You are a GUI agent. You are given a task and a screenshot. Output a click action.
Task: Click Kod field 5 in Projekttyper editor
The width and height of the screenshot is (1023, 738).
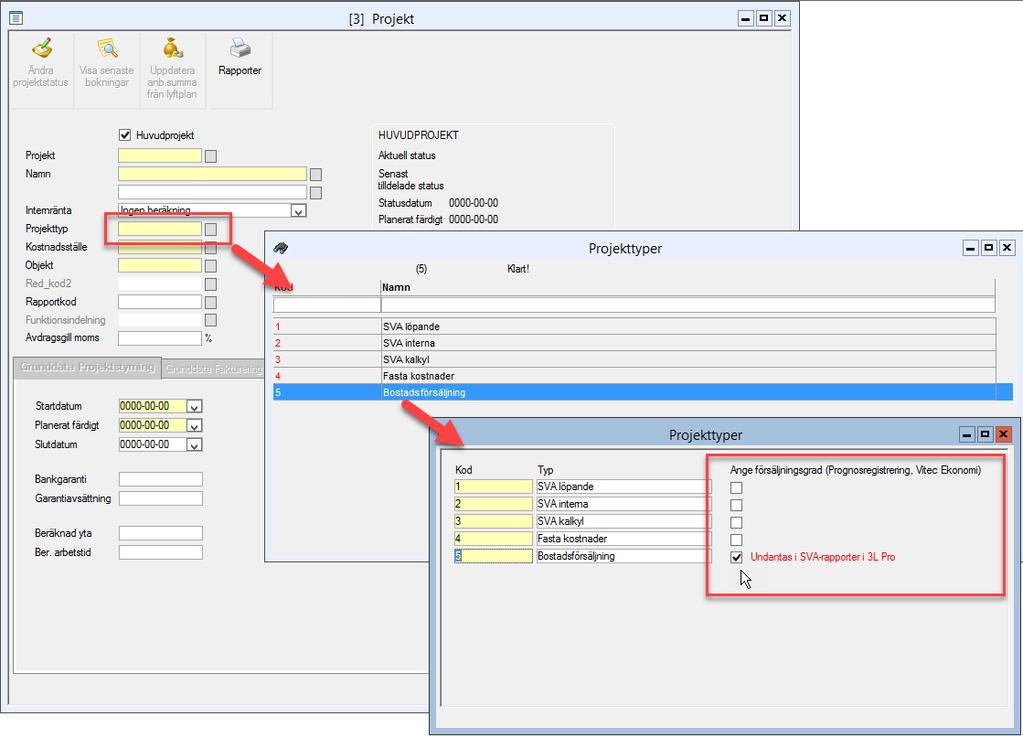pyautogui.click(x=493, y=556)
